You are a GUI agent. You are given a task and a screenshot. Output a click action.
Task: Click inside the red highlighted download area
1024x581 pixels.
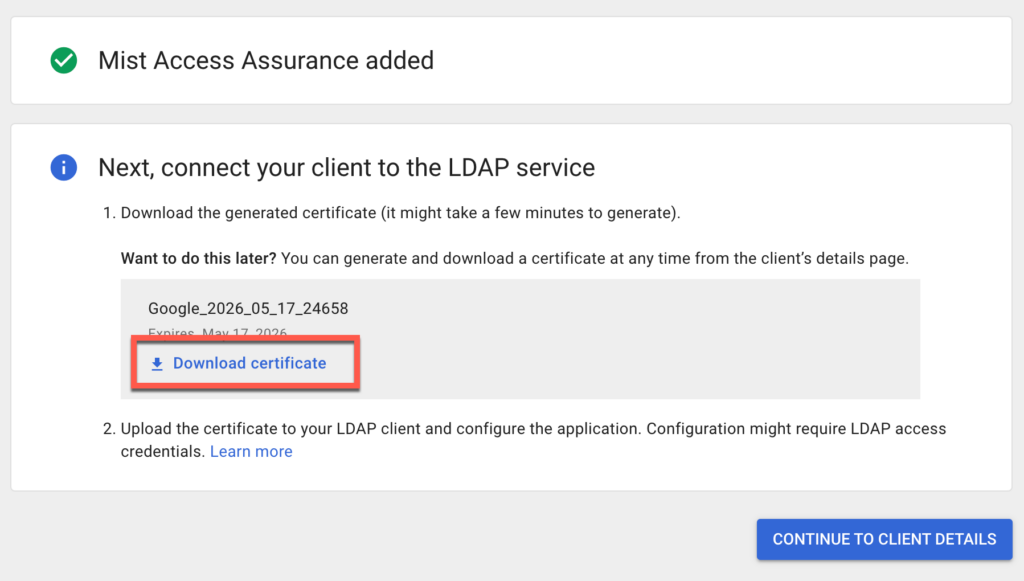245,363
